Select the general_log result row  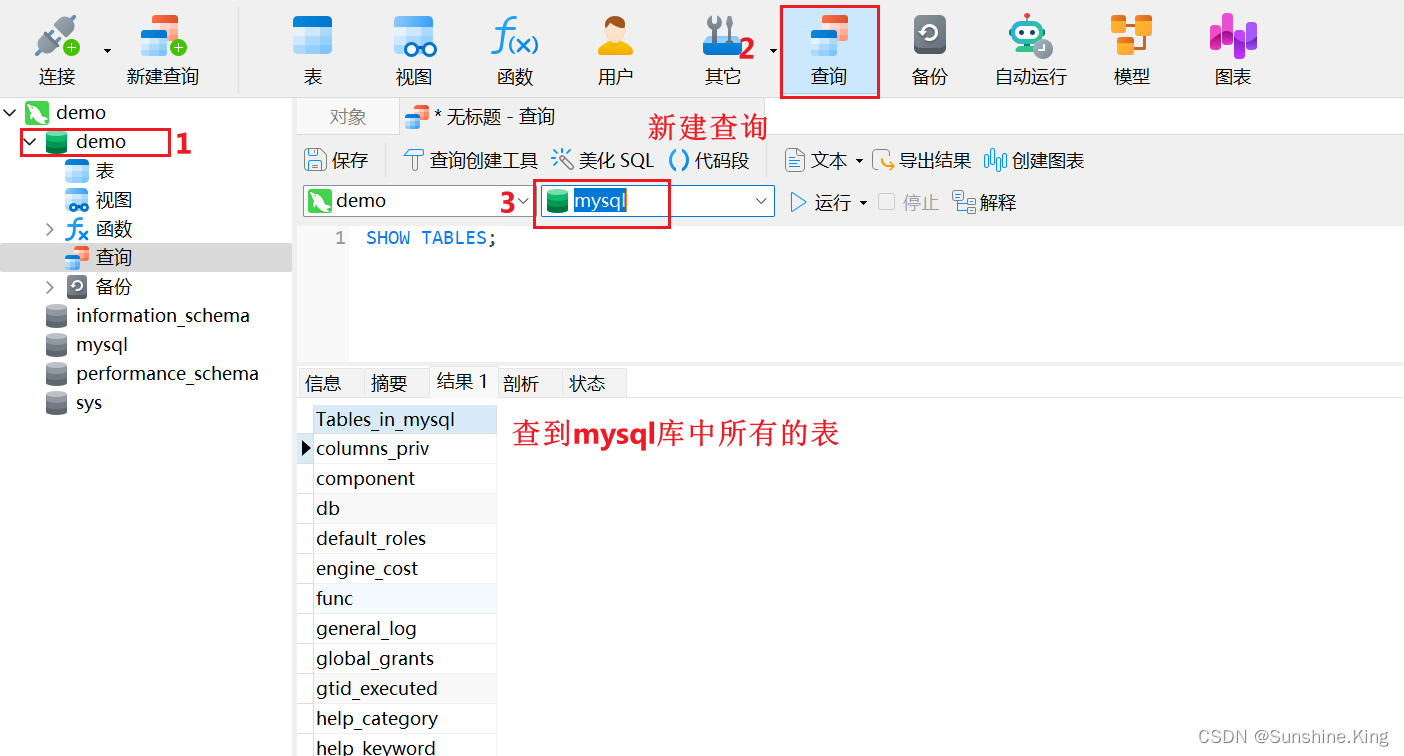(405, 629)
